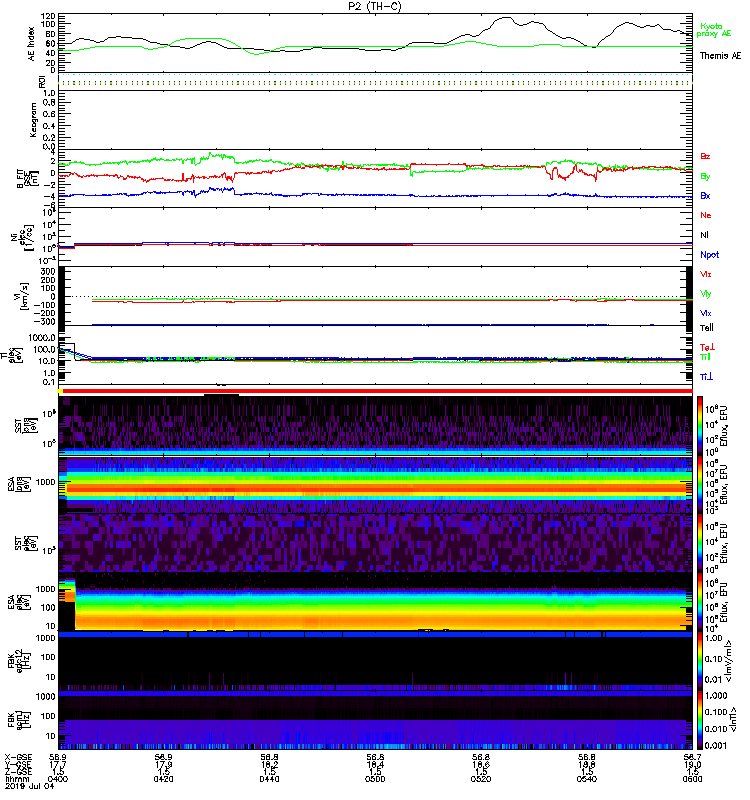This screenshot has height=800, width=750.
Task: Click the "0540" time axis label
Action: point(587,779)
